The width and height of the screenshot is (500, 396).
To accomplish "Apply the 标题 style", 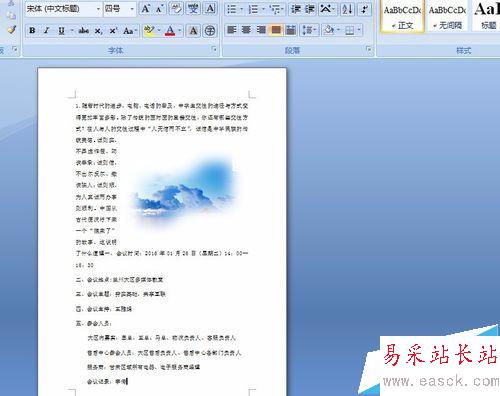I will [487, 17].
